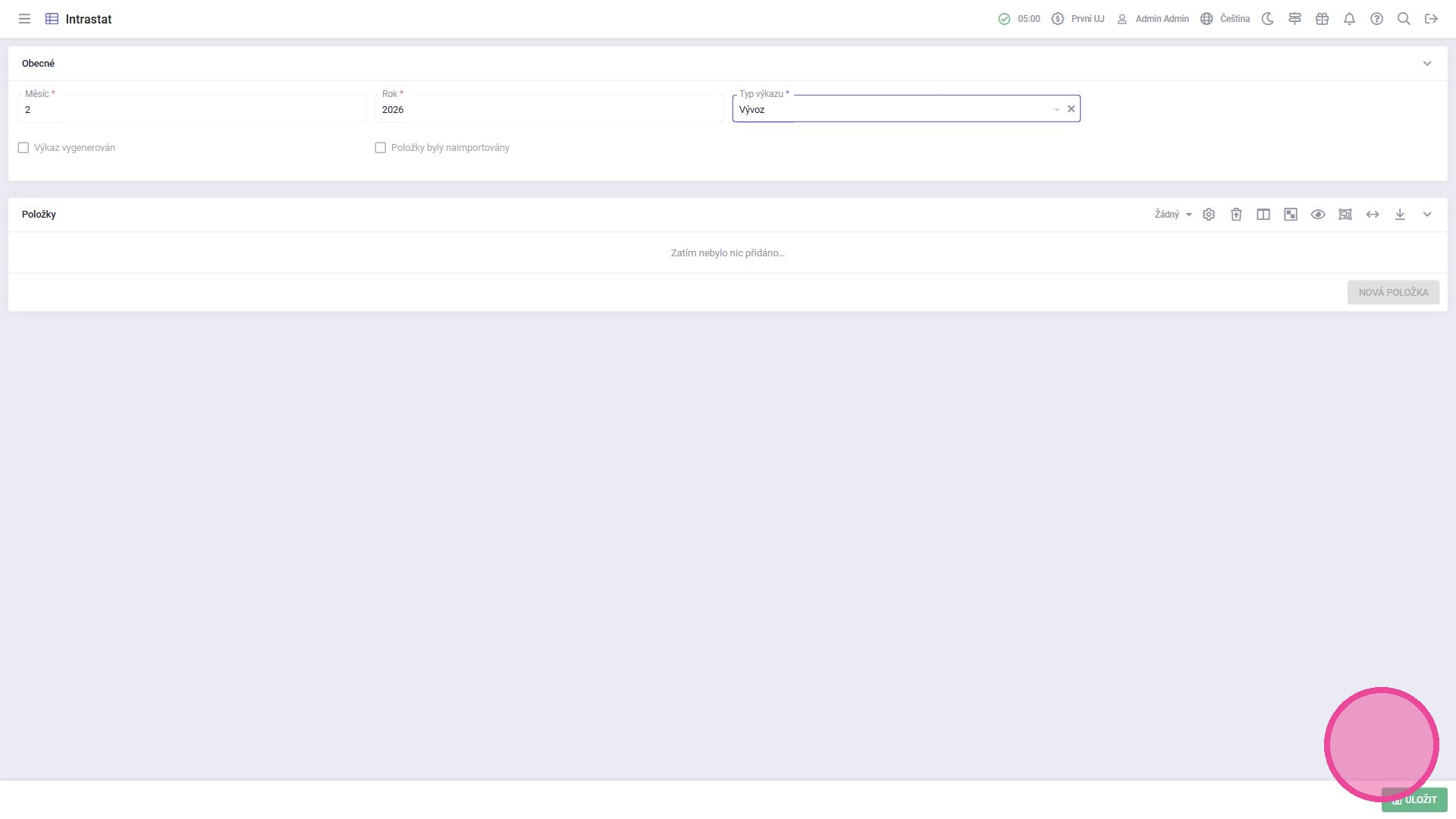Collapse the Obecné section chevron
The image size is (1456, 819).
pyautogui.click(x=1427, y=64)
